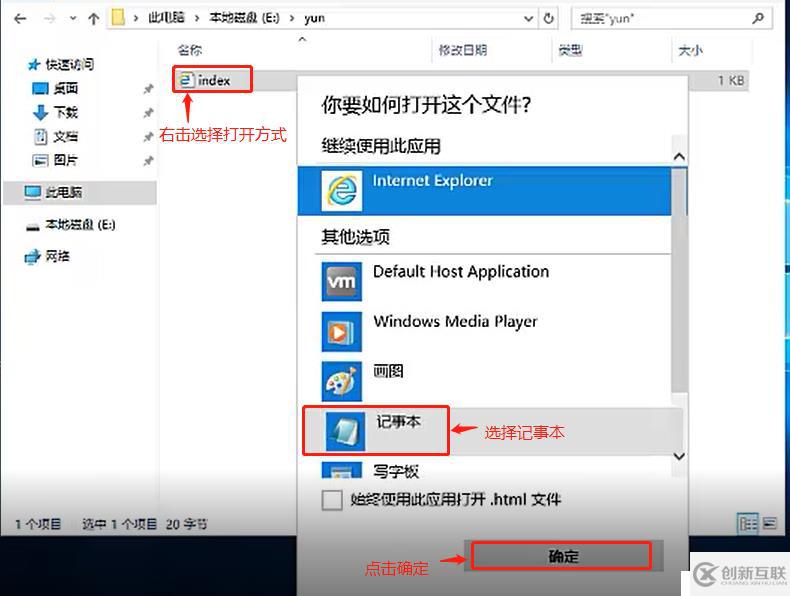Screen dimensions: 790x596
Task: Click the 记事本 notepad icon
Action: (345, 431)
